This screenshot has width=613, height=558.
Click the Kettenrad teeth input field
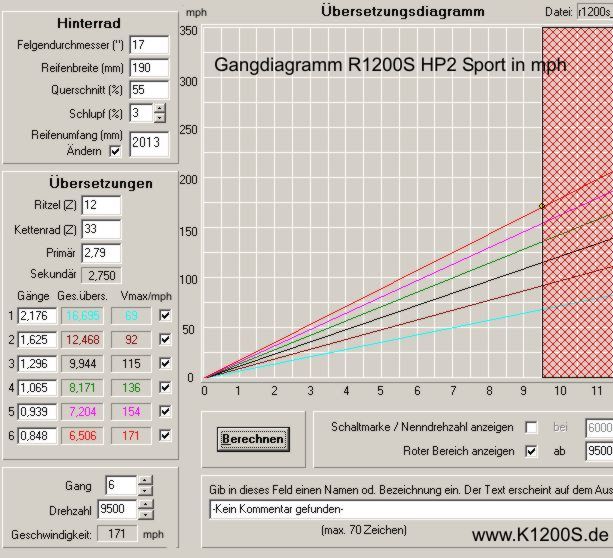tap(101, 229)
